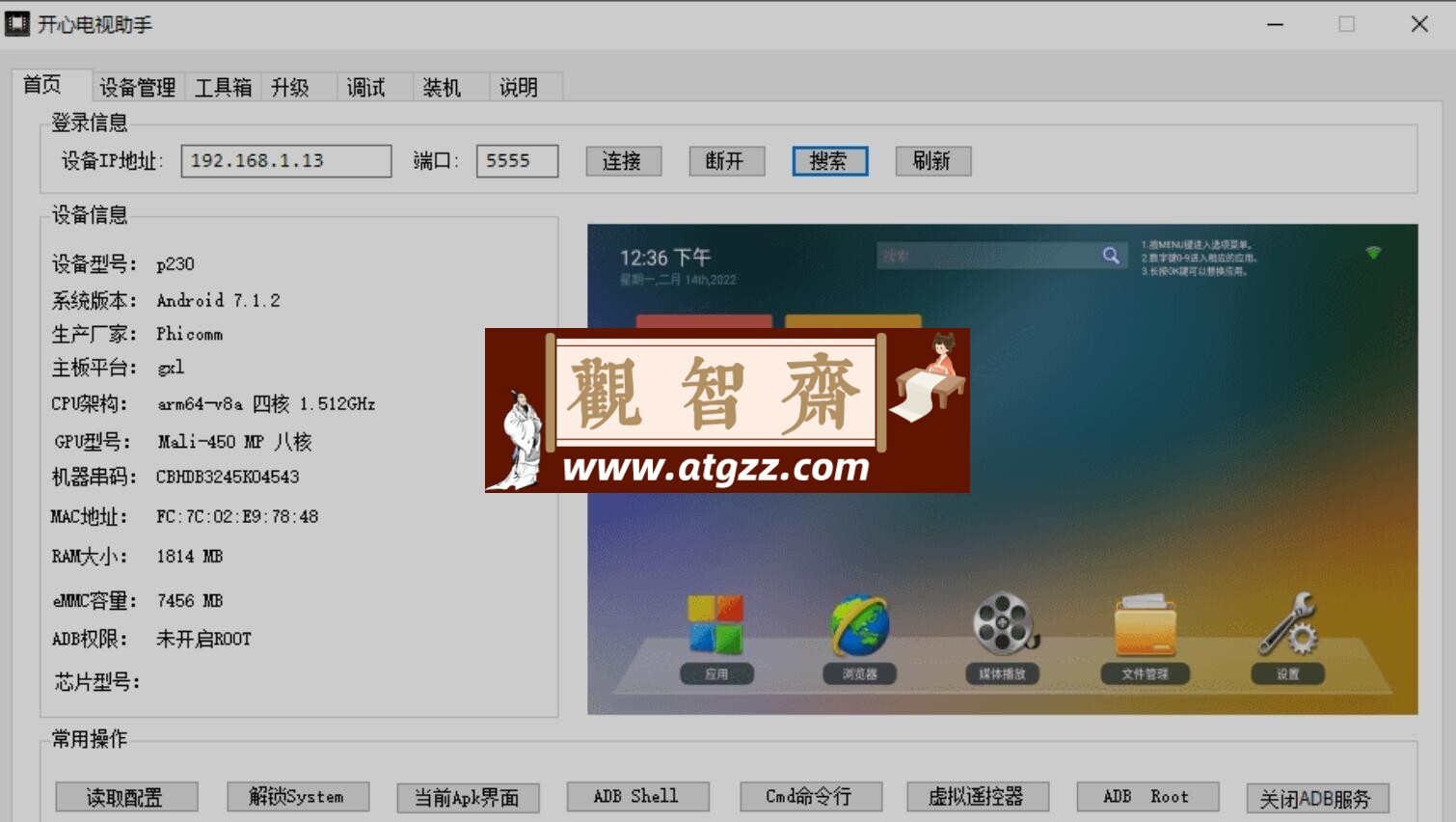Open the 应用 apps icon in TV preview

pyautogui.click(x=715, y=624)
